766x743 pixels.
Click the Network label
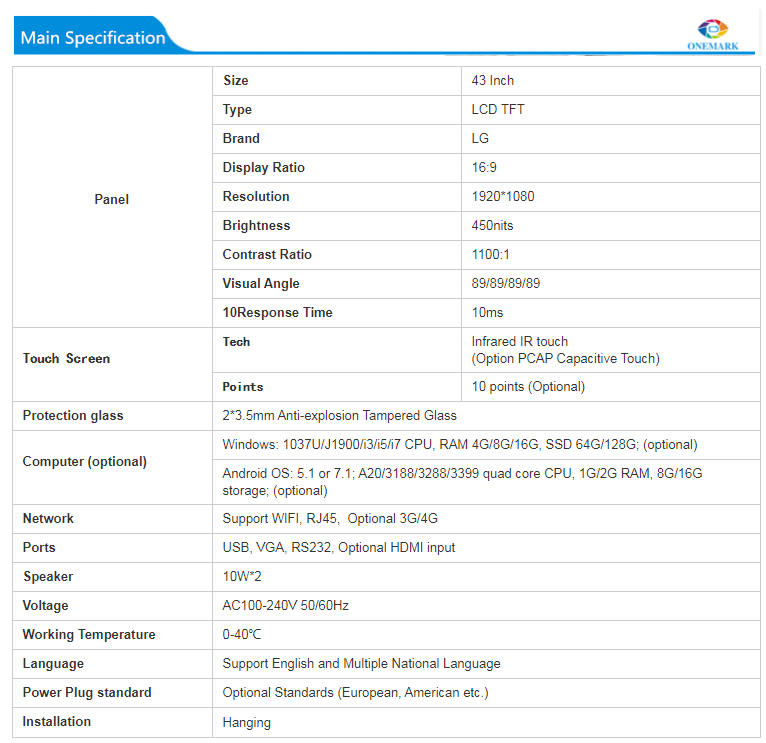(48, 518)
